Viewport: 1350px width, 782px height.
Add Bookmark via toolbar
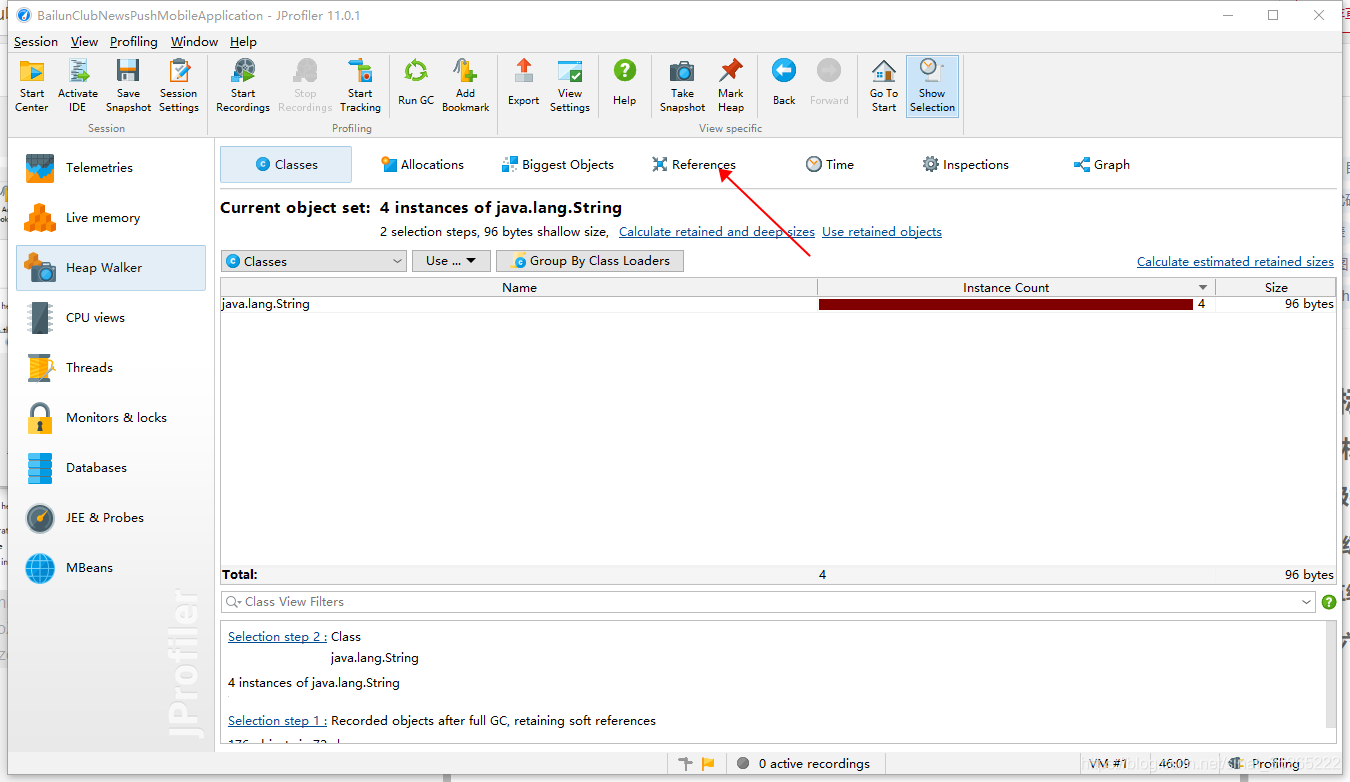pos(466,85)
